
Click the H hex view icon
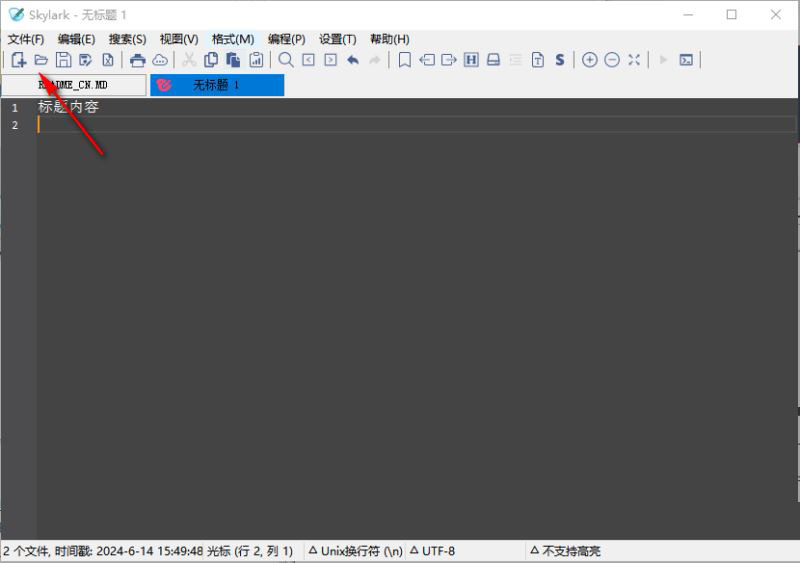click(x=471, y=60)
